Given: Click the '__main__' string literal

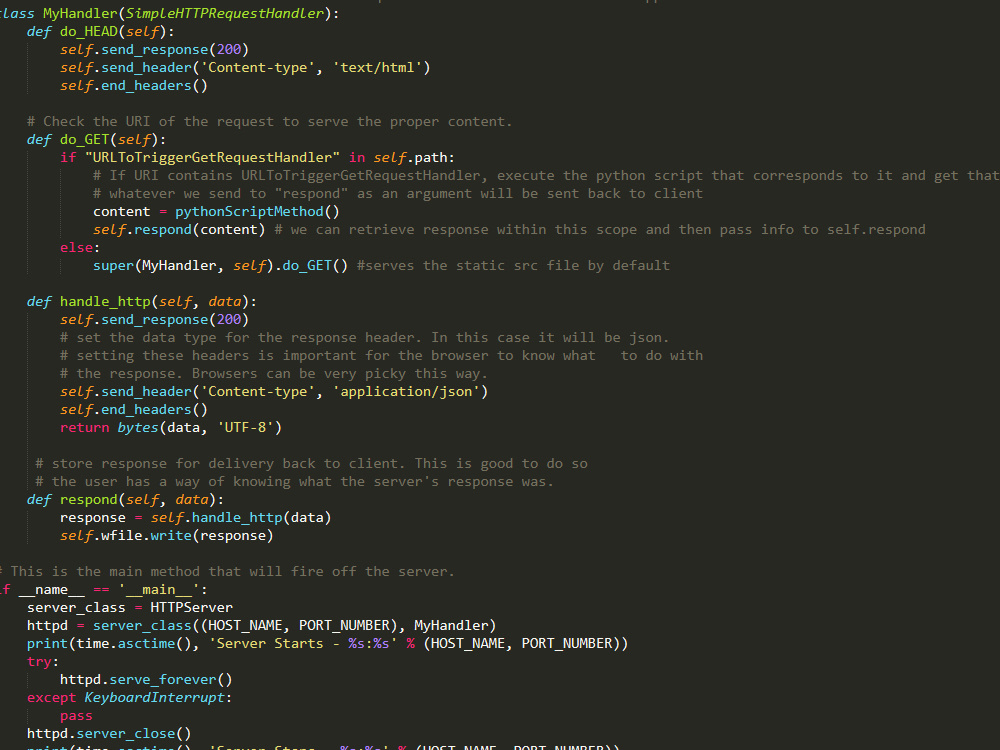Looking at the screenshot, I should [159, 590].
